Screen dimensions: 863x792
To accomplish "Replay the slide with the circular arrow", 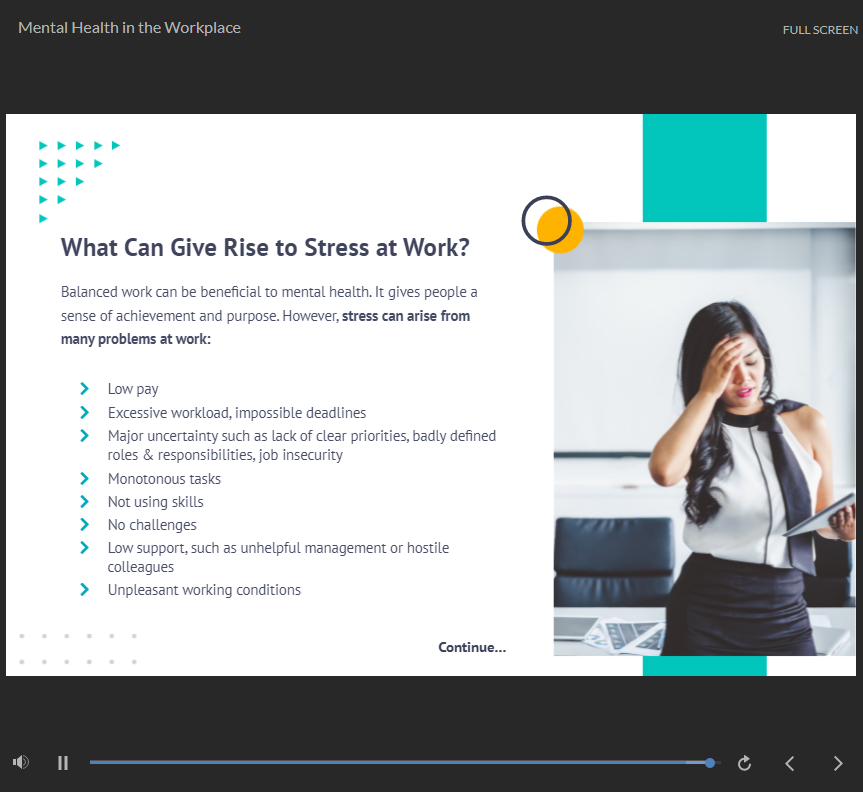I will pos(744,763).
